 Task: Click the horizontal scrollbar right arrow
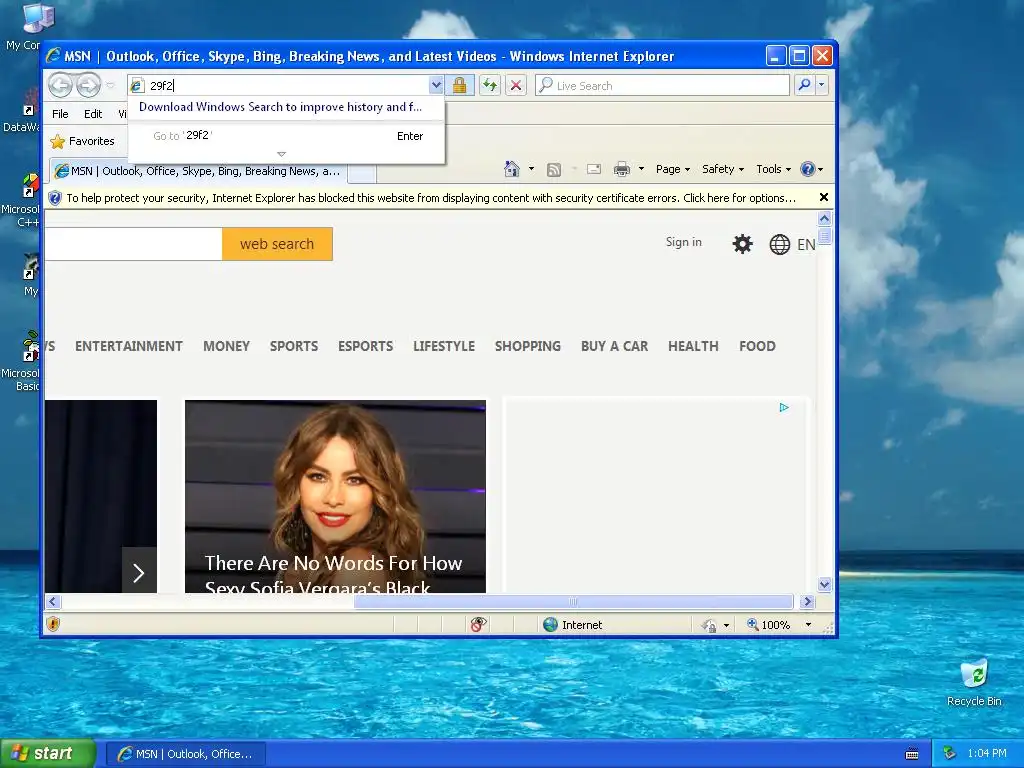click(807, 601)
